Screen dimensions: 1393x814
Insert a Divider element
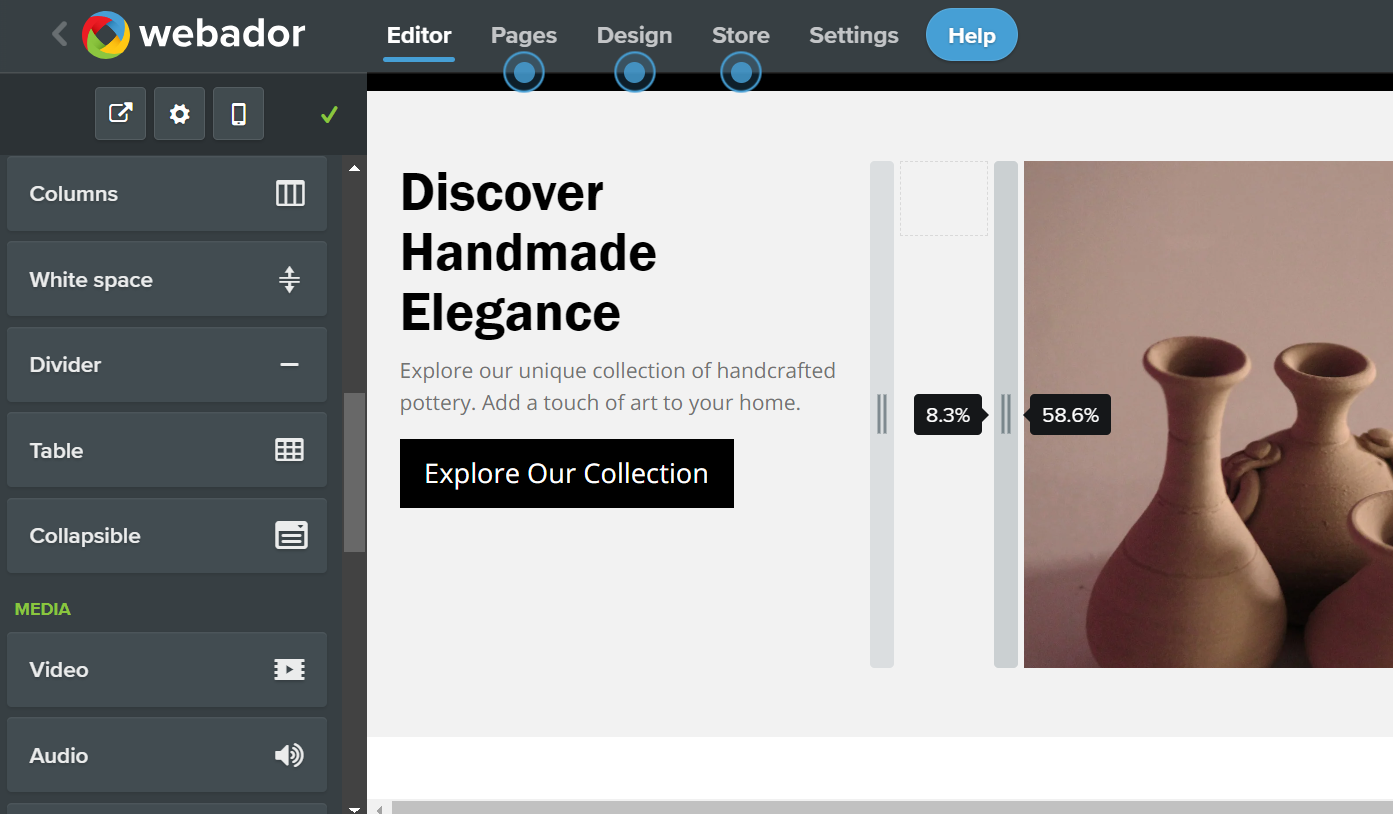tap(167, 365)
